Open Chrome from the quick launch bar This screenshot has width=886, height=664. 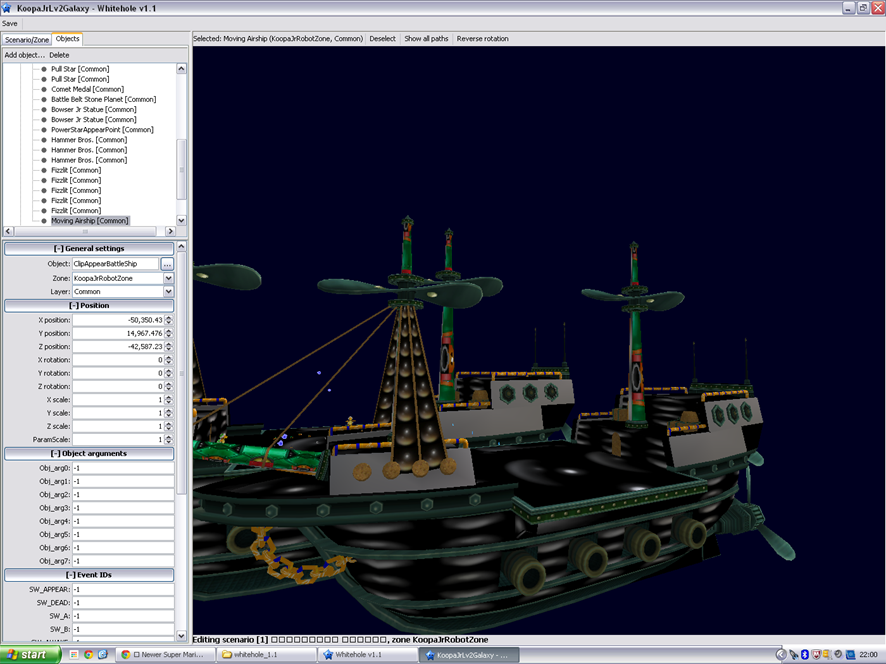pos(89,654)
